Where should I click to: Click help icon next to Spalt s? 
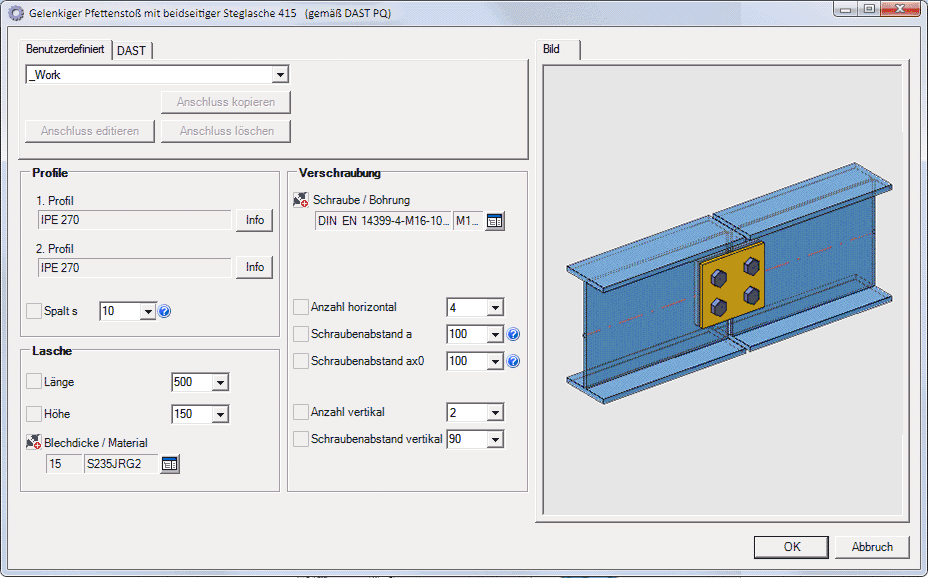(165, 311)
